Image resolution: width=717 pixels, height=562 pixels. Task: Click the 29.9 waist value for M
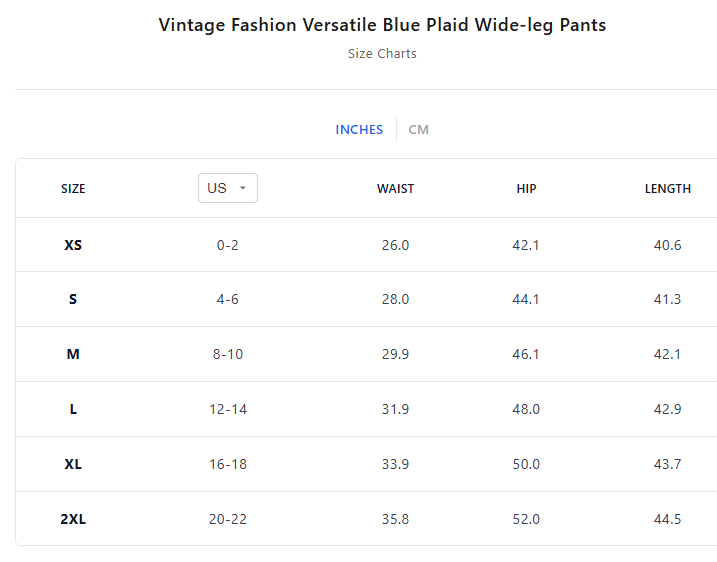[x=395, y=354]
